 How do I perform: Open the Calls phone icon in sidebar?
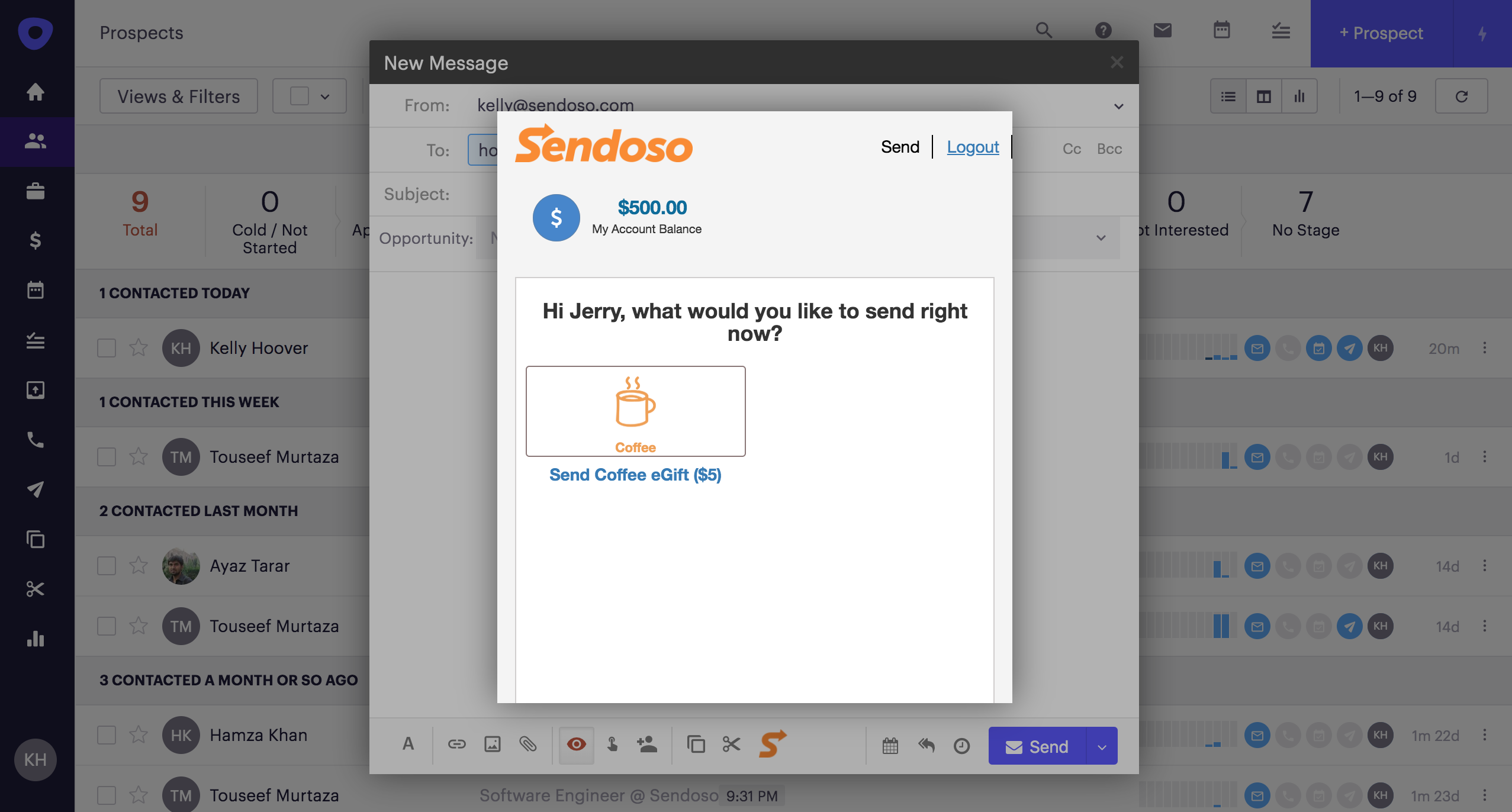36,440
